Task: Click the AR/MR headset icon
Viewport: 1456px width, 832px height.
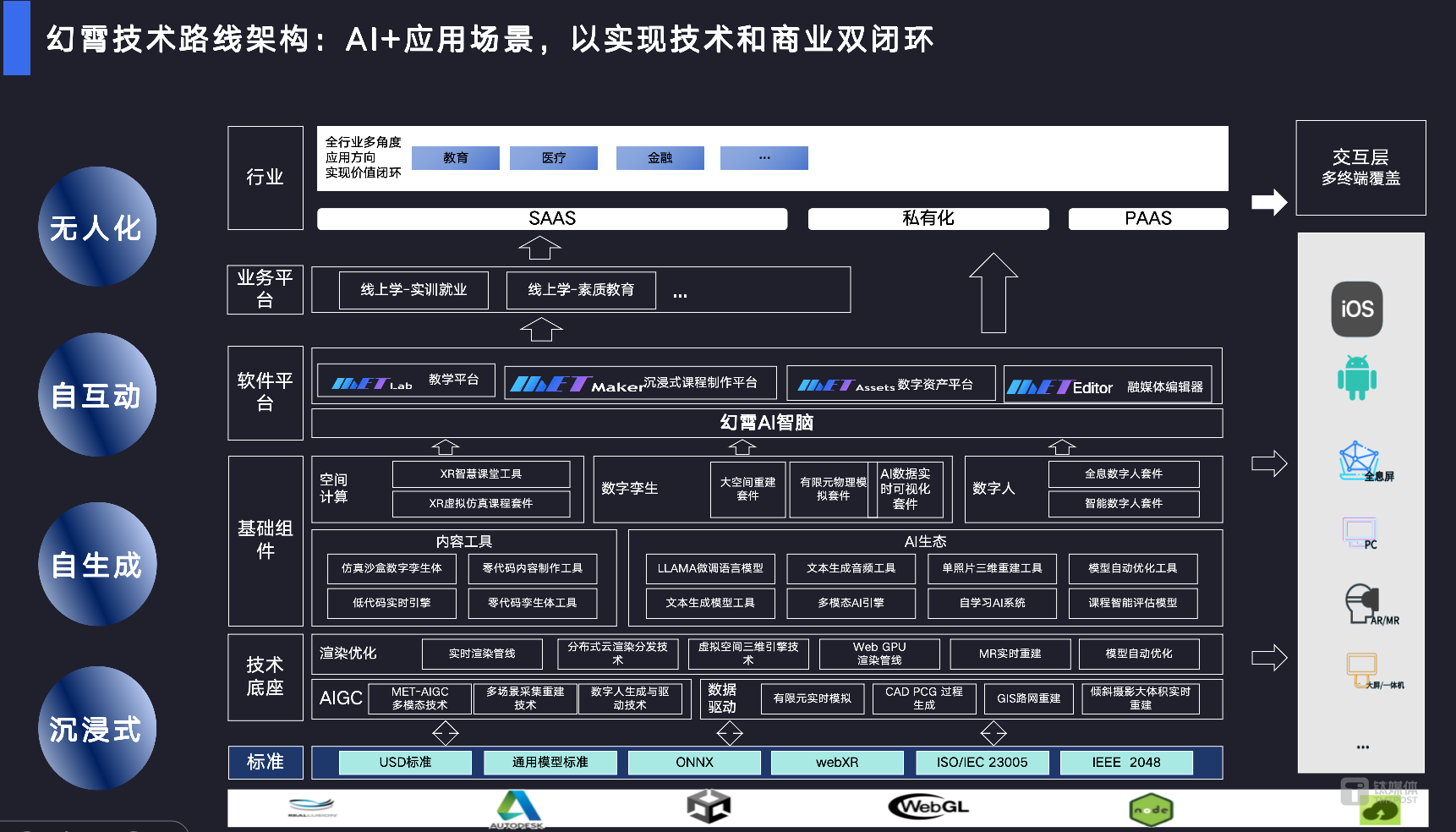Action: point(1363,604)
